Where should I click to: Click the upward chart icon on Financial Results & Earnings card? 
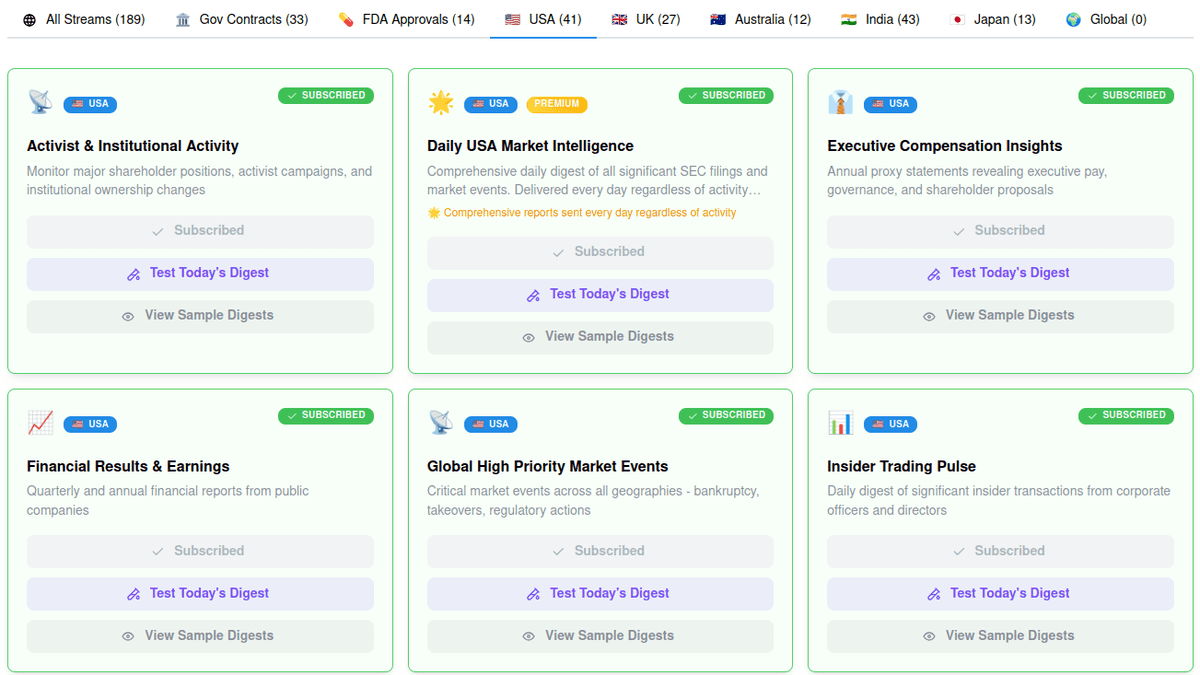pyautogui.click(x=40, y=421)
